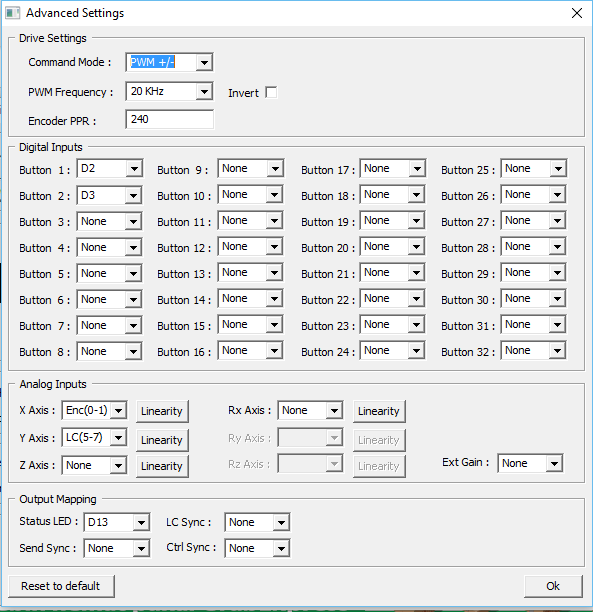The height and width of the screenshot is (612, 593).
Task: Open the Y Axis dropdown showing LC(5-7)
Action: tap(94, 438)
